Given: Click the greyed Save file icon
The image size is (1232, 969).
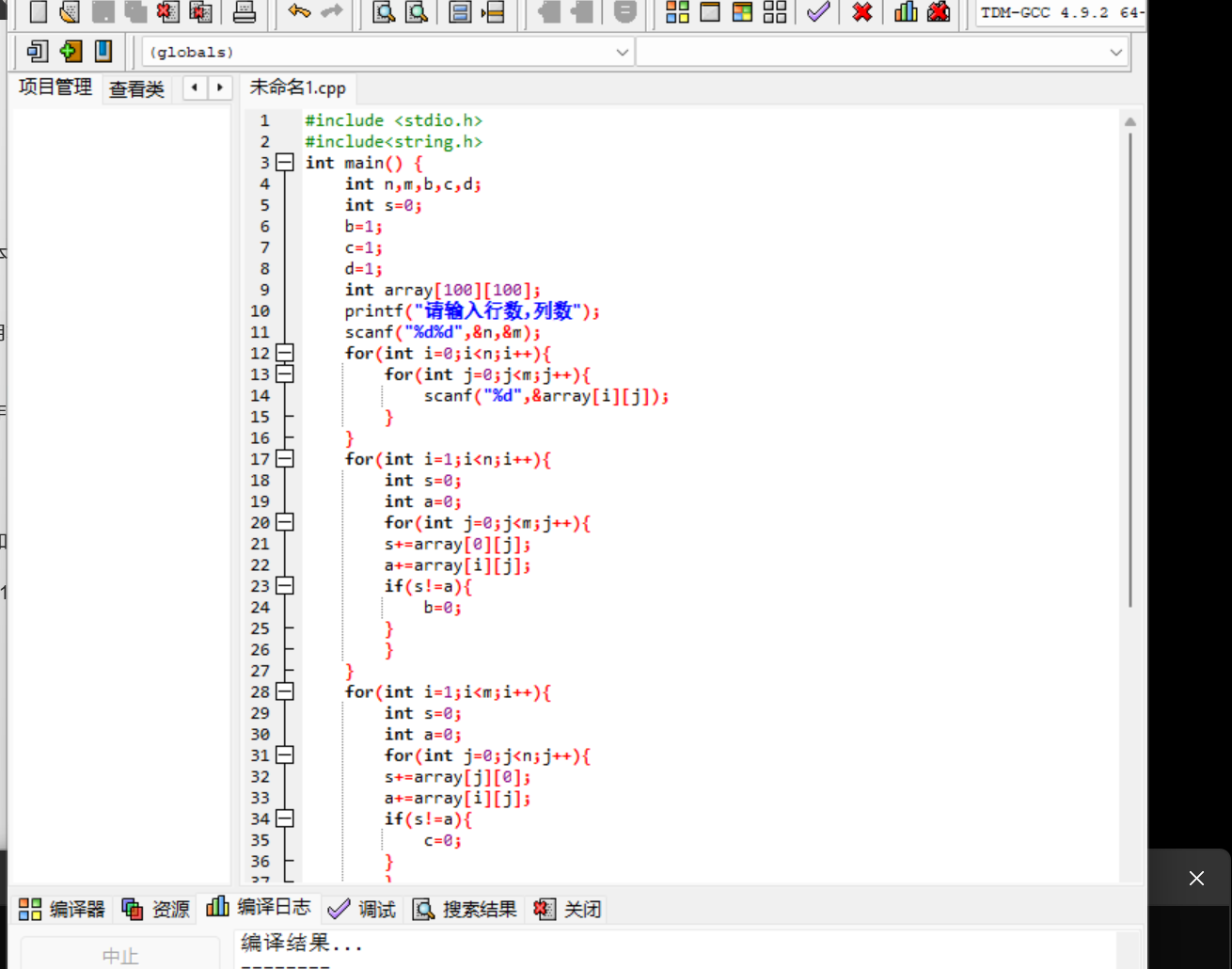Looking at the screenshot, I should (x=103, y=12).
